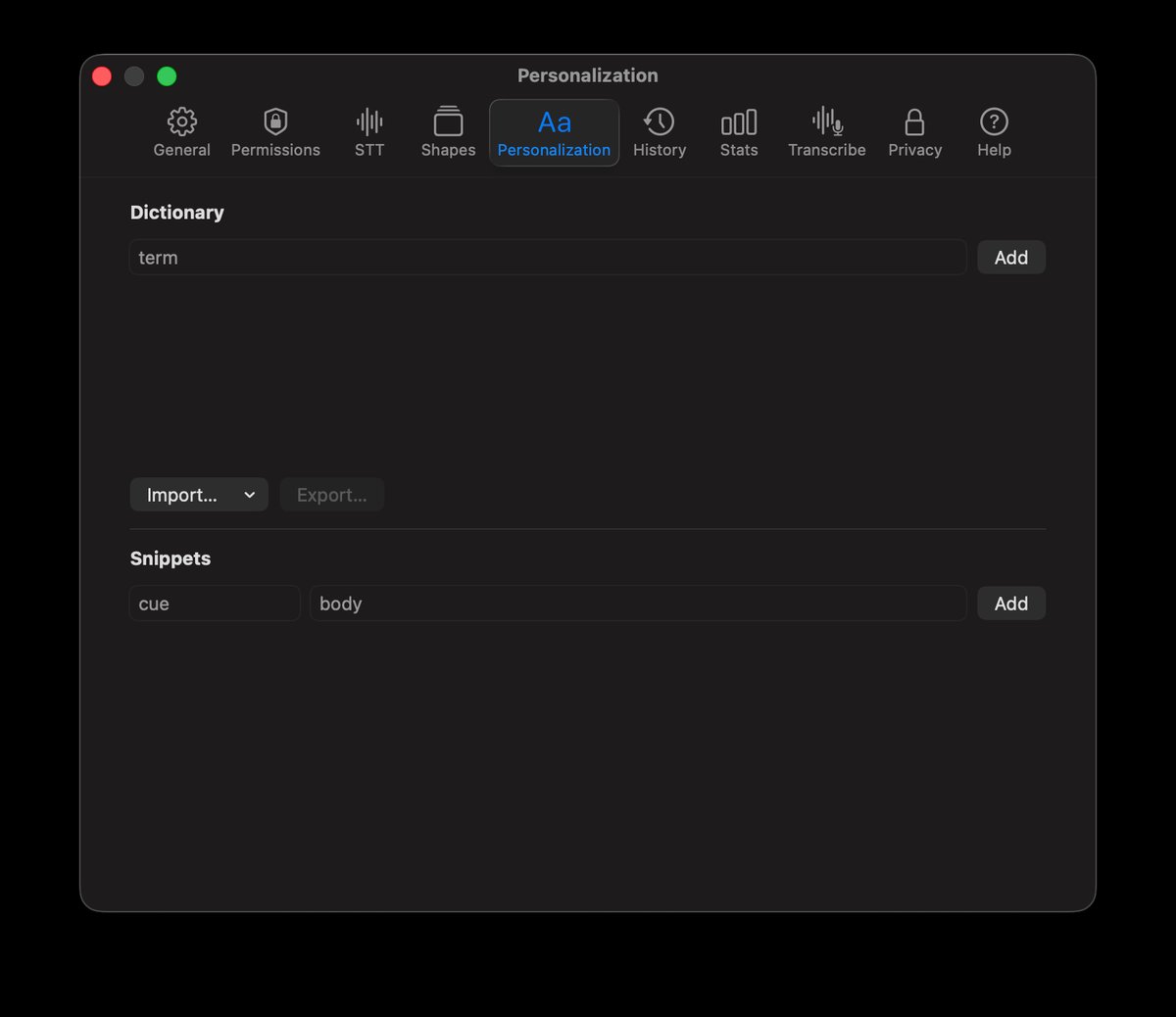Screen dimensions: 1176x1017
Task: Open the Permissions shield tab
Action: [275, 133]
